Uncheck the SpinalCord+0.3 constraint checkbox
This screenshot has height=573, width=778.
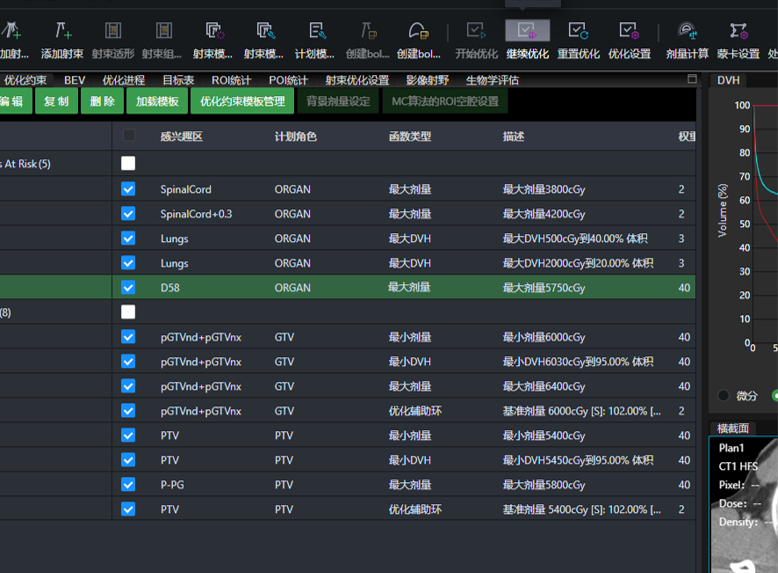[x=128, y=214]
